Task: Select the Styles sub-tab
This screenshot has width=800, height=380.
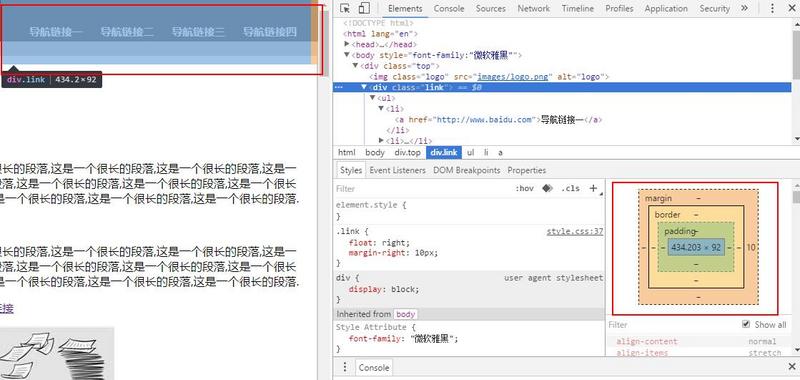Action: [x=351, y=170]
